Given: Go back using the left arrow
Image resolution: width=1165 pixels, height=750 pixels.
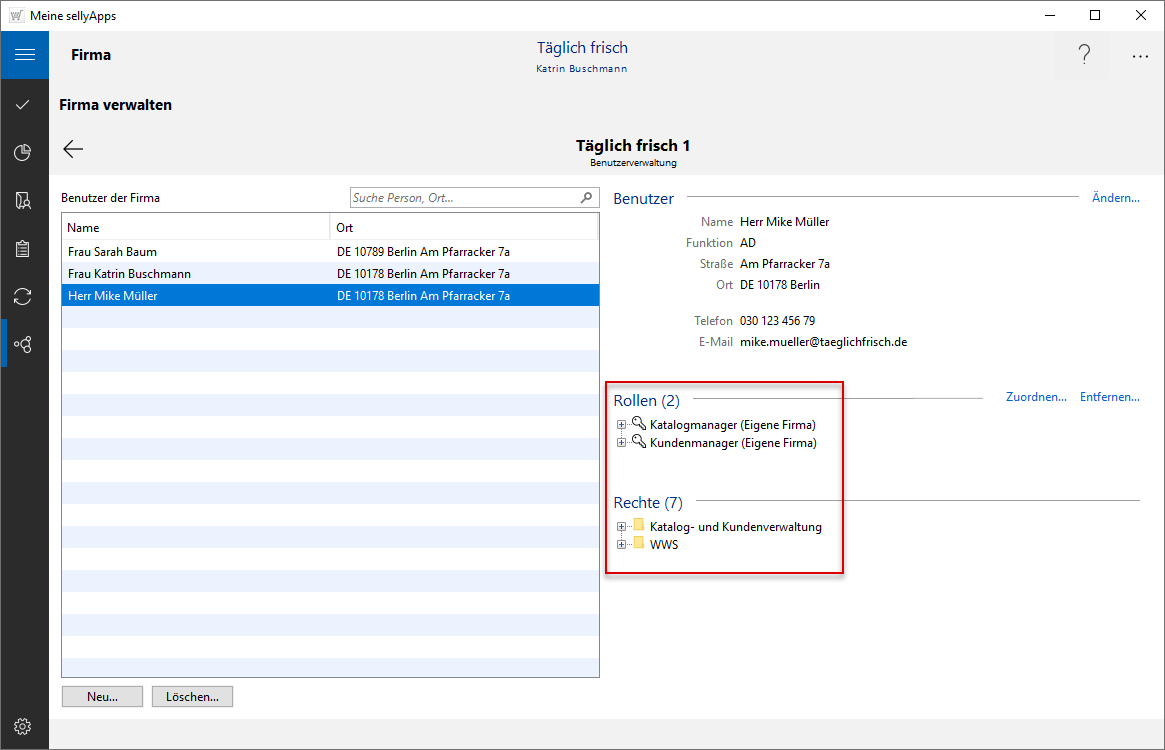Looking at the screenshot, I should pos(73,149).
